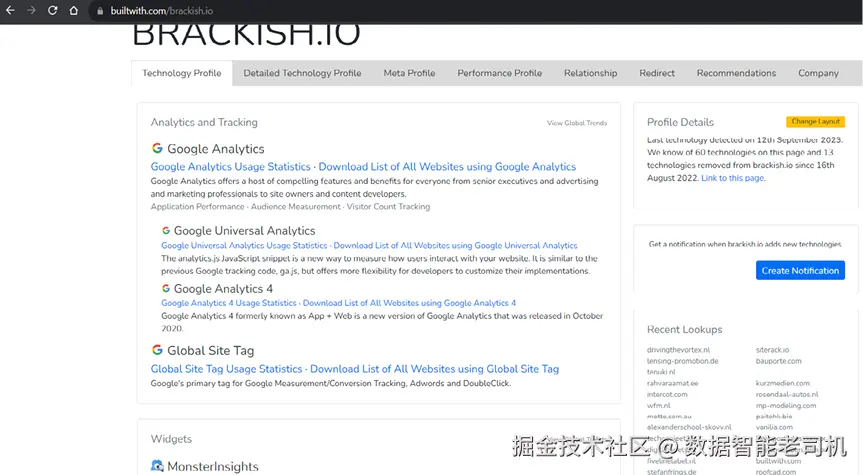Open recent lookup drivingthevortex.nl
The height and width of the screenshot is (475, 863).
tap(678, 350)
